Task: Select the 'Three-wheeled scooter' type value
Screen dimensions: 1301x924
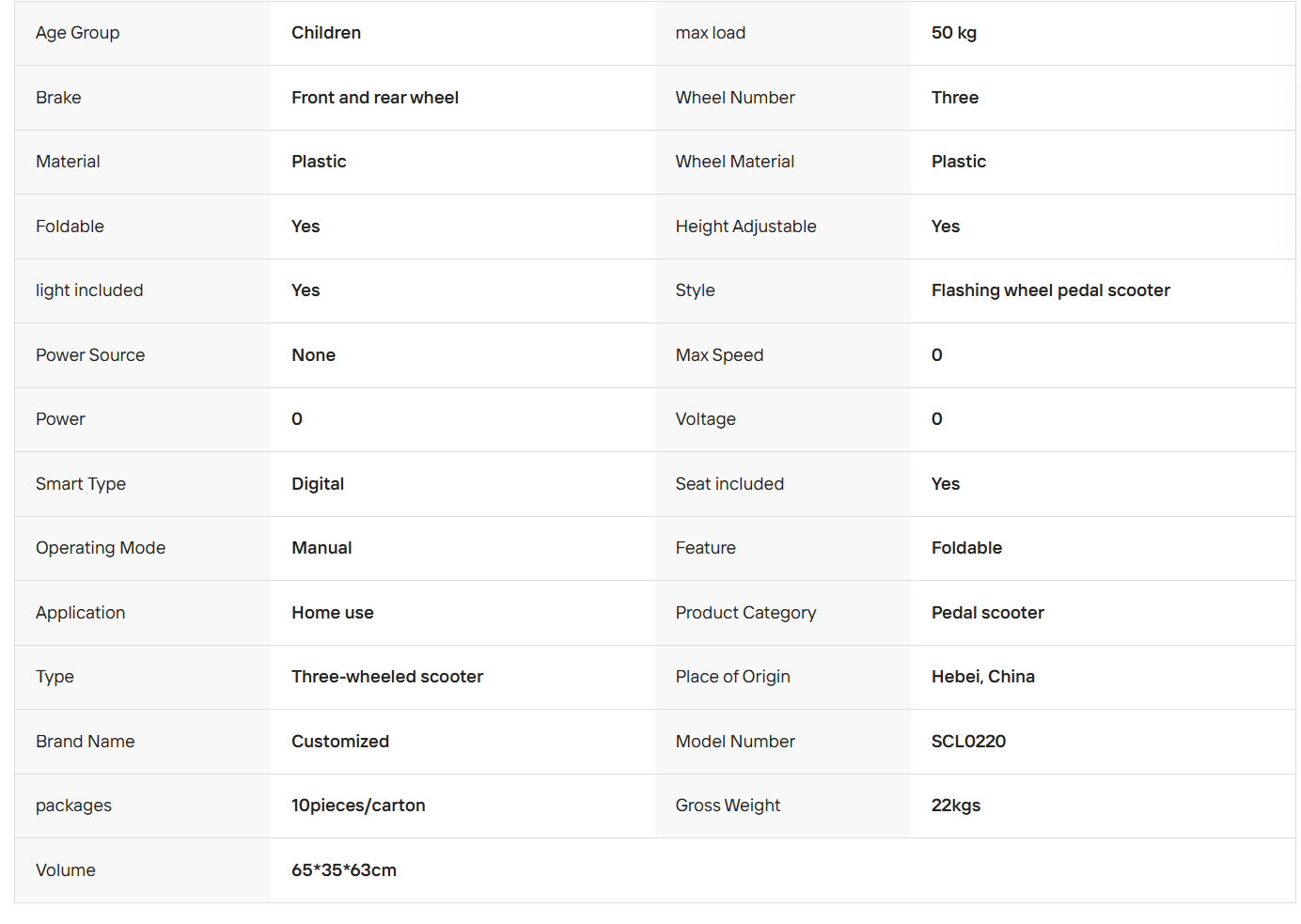Action: coord(386,677)
